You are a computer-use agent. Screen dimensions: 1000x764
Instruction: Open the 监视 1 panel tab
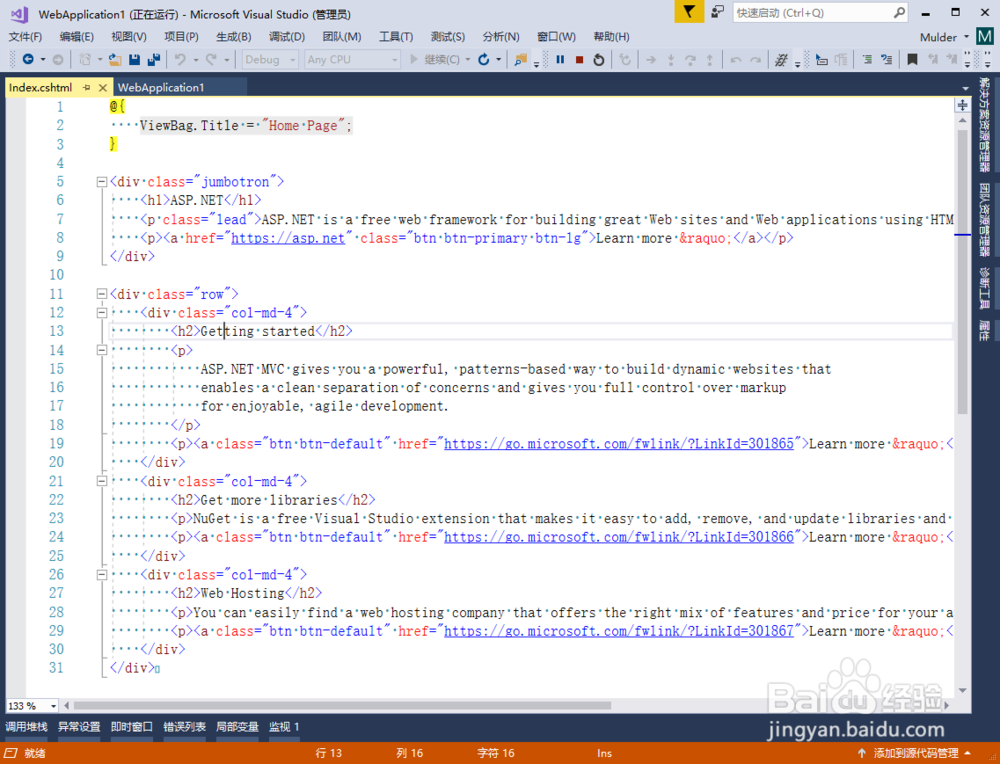[284, 727]
